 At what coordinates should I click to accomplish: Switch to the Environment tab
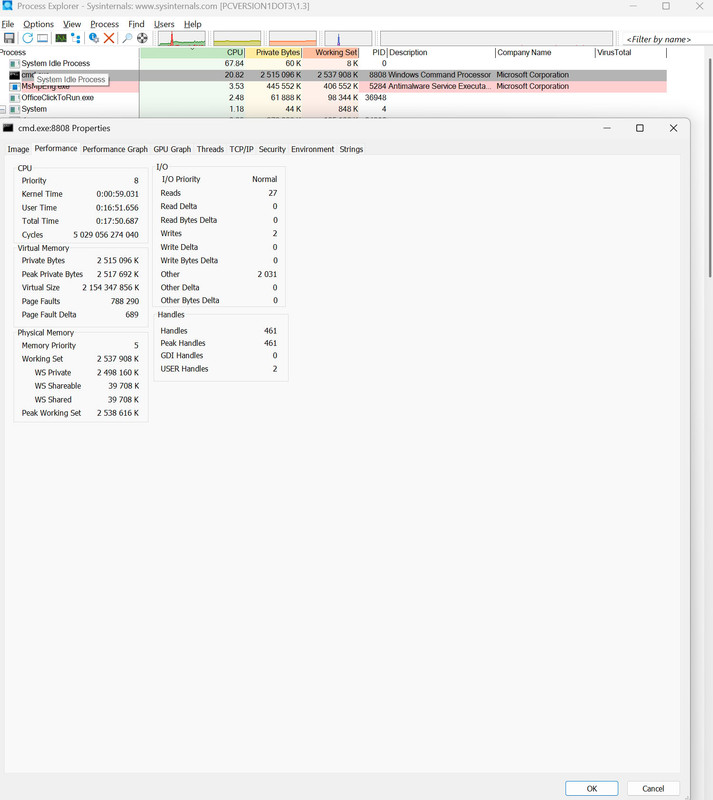(312, 149)
